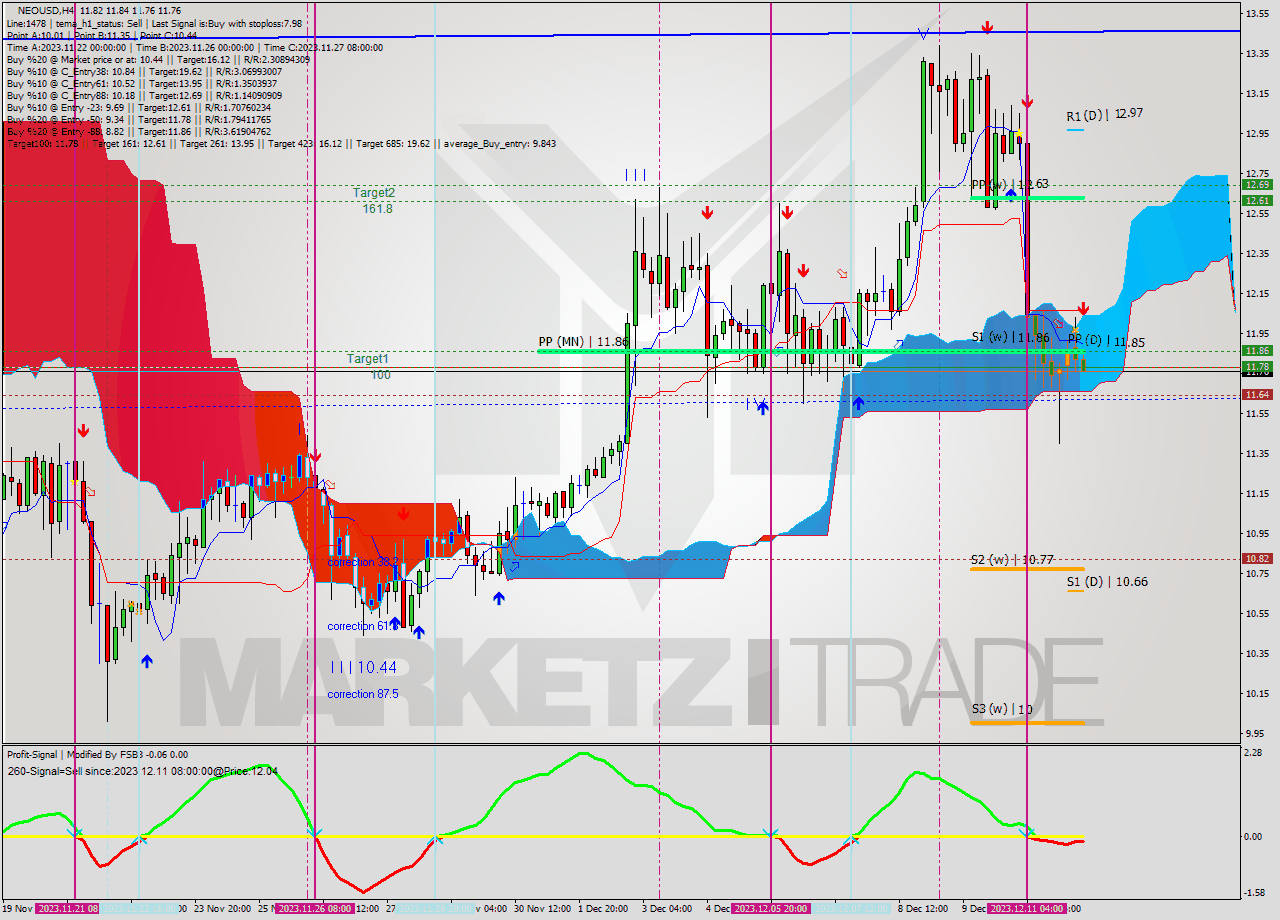This screenshot has width=1280, height=920.
Task: Select the orange S3 (w) level line
Action: (x=1027, y=722)
